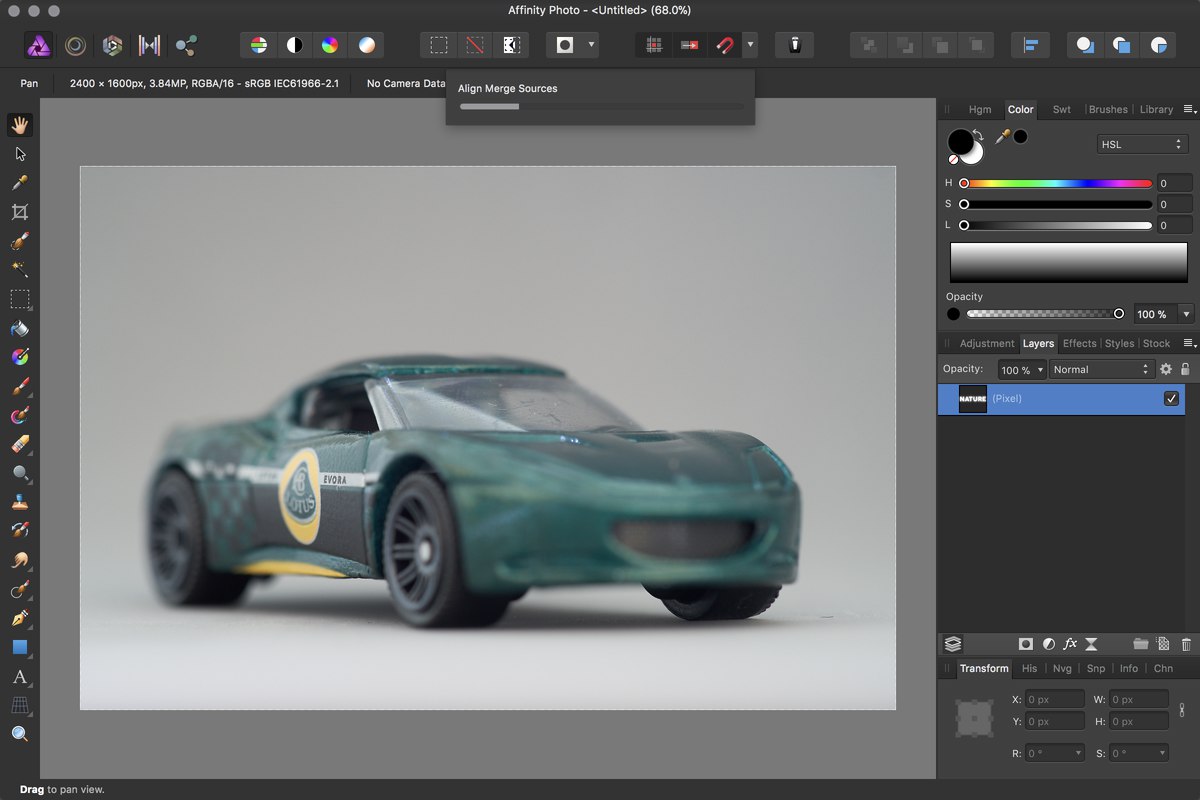Adjust the Lightness L slider
This screenshot has width=1200, height=800.
1057,225
